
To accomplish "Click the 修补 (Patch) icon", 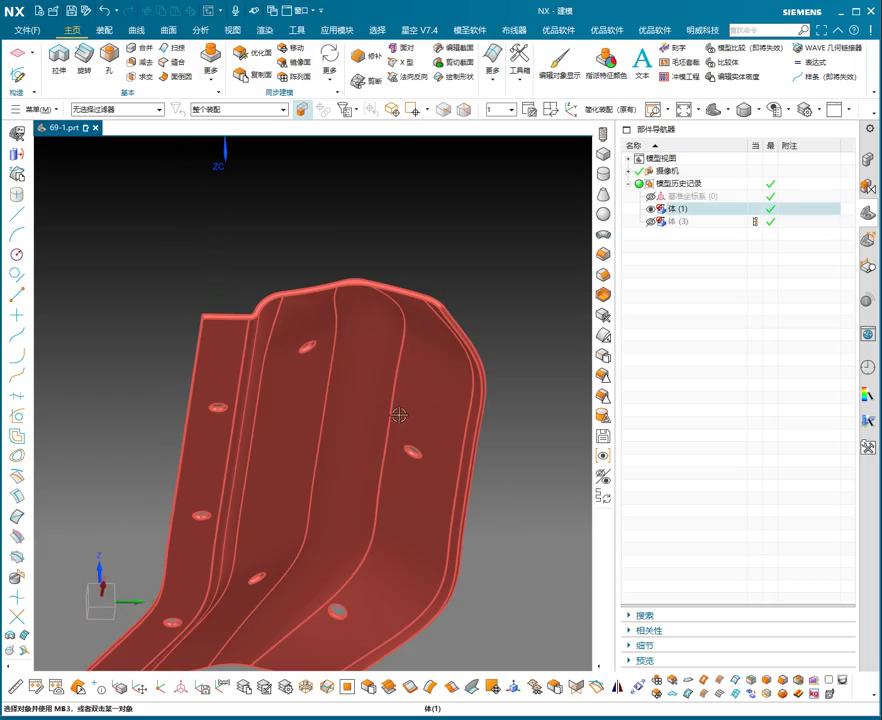I will pos(359,56).
